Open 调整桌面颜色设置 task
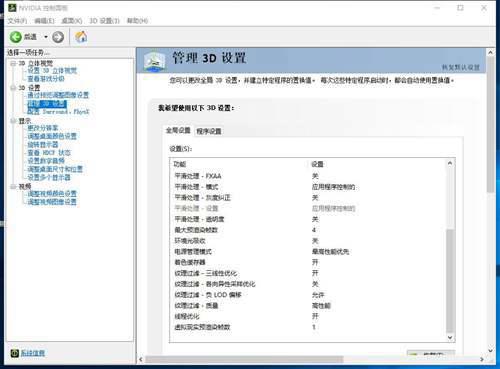This screenshot has height=369, width=500. (52, 136)
